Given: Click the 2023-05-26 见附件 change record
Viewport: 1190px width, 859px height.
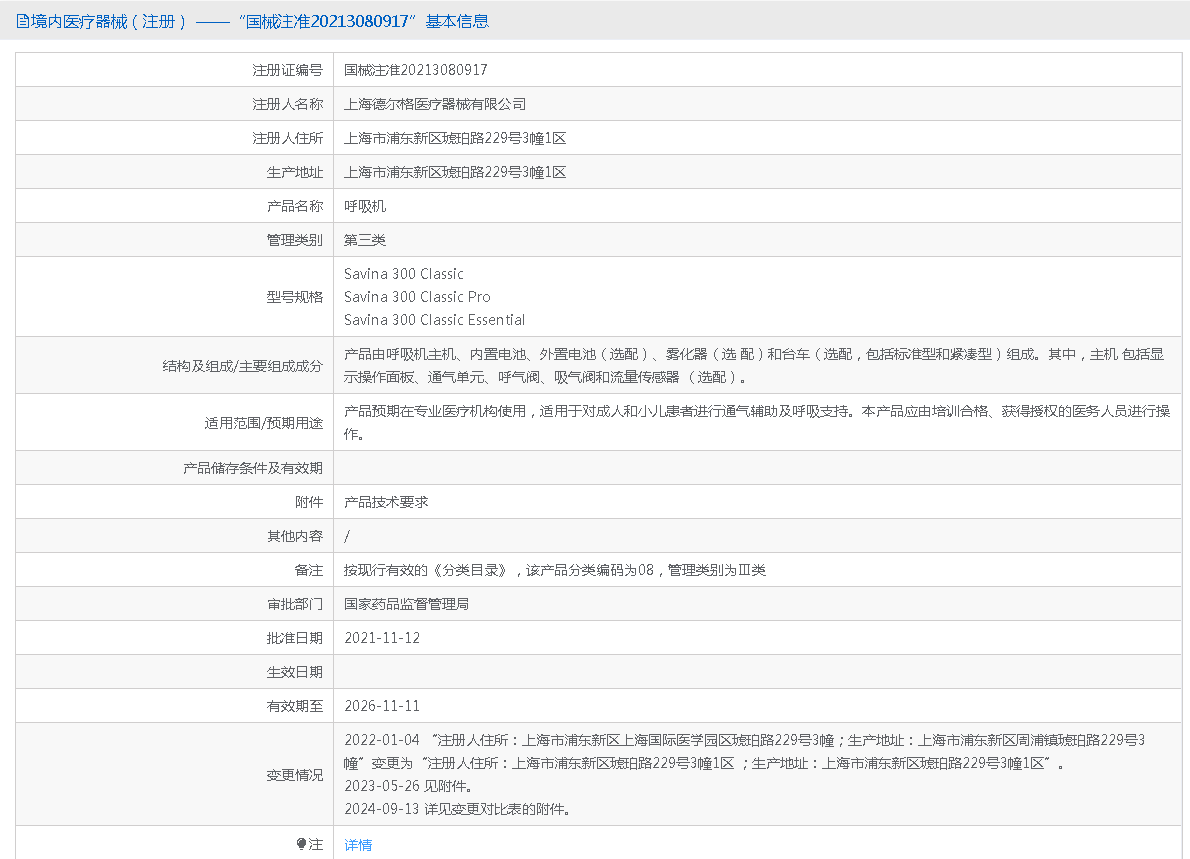Looking at the screenshot, I should pos(408,786).
